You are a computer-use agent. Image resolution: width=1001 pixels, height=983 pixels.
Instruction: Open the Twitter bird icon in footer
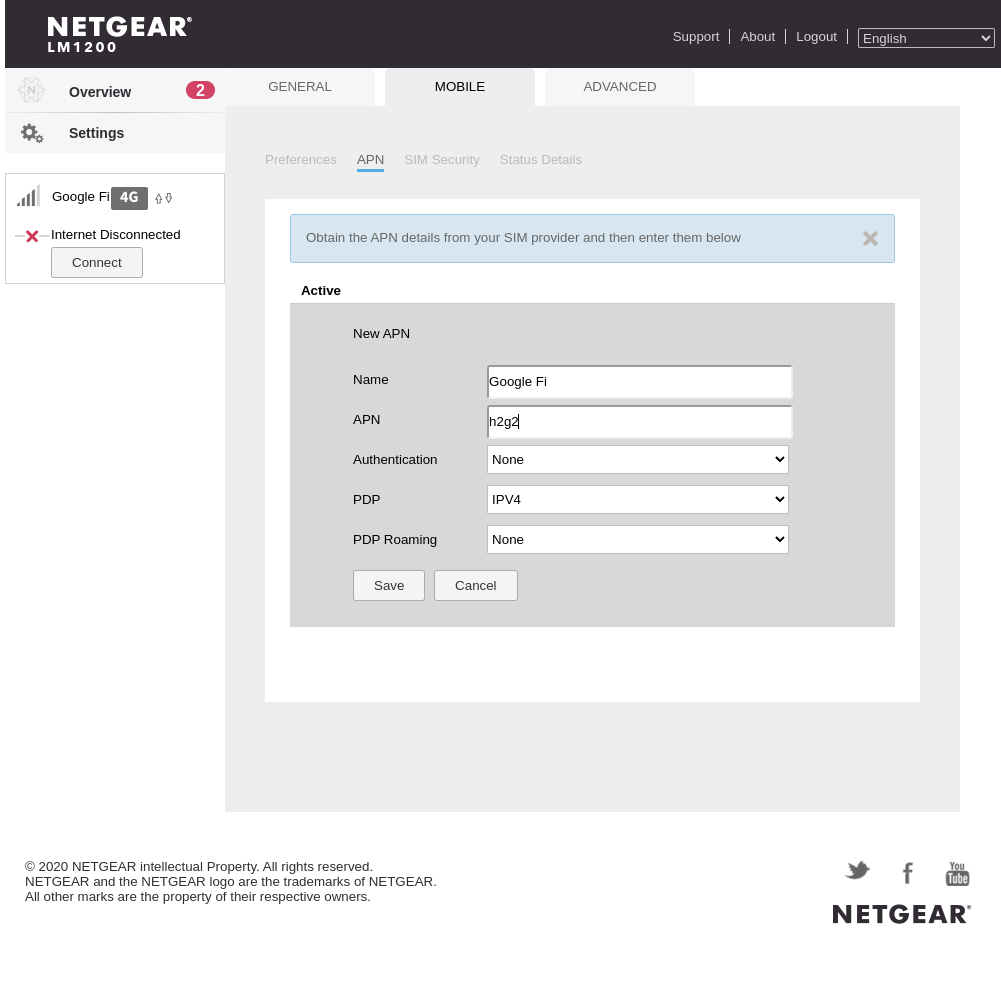tap(857, 871)
